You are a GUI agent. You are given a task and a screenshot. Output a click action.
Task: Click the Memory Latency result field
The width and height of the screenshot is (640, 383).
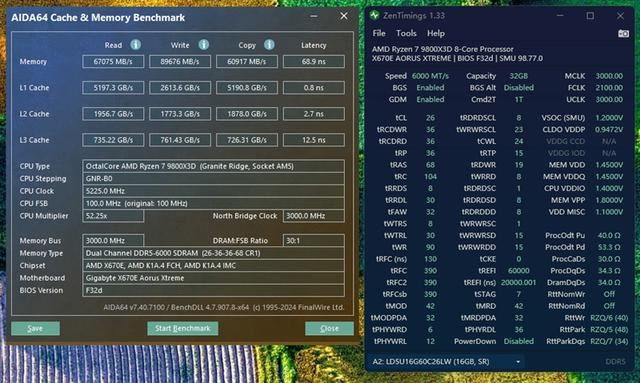pos(313,62)
